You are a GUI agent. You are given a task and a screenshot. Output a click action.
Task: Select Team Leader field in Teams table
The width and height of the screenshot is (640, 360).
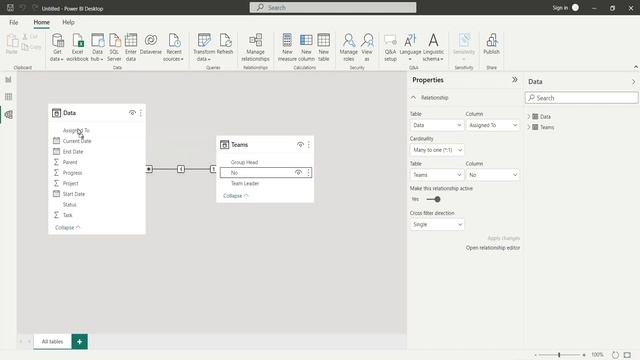pyautogui.click(x=245, y=184)
